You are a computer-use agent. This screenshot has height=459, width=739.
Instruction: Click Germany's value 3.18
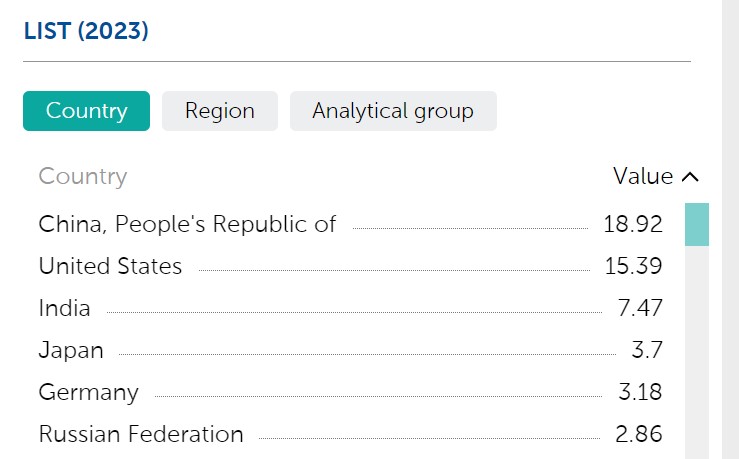pyautogui.click(x=640, y=392)
